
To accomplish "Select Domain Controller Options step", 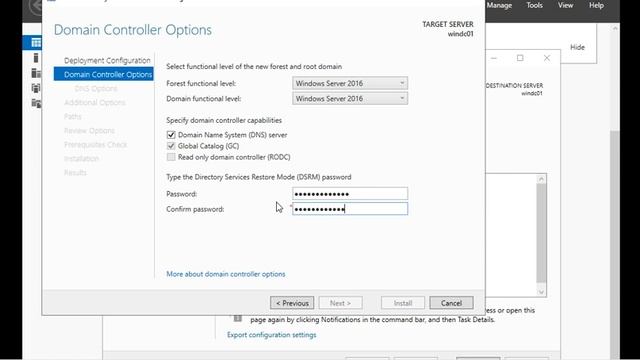I will pos(104,74).
